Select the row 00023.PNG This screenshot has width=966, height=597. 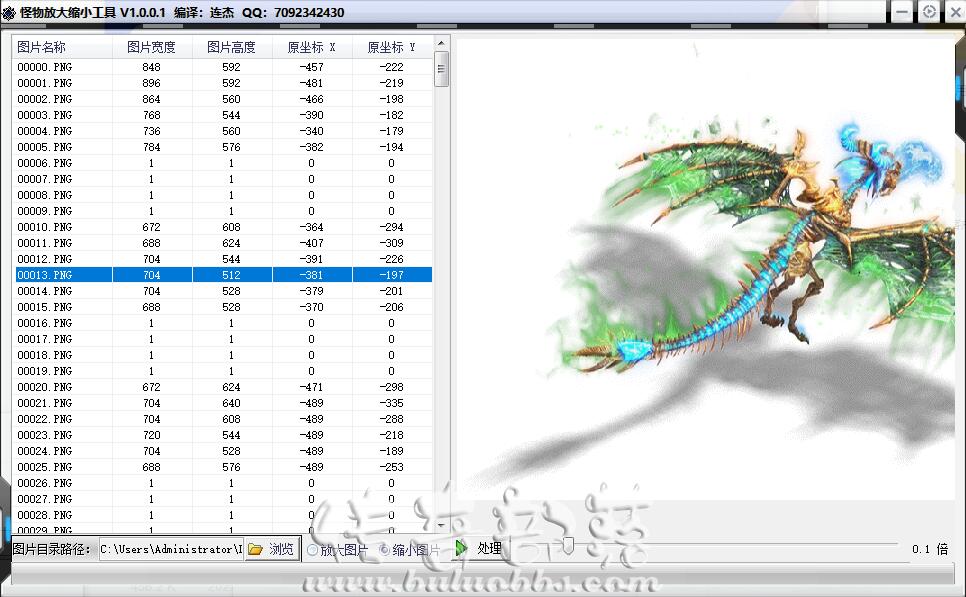click(222, 436)
